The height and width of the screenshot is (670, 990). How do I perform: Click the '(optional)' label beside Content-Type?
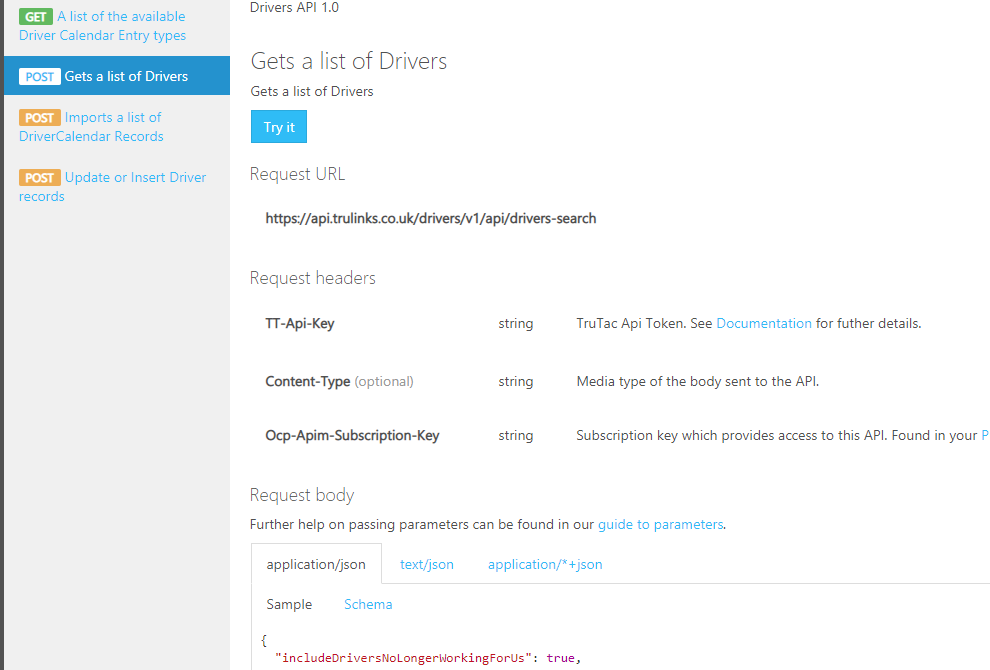[x=384, y=381]
